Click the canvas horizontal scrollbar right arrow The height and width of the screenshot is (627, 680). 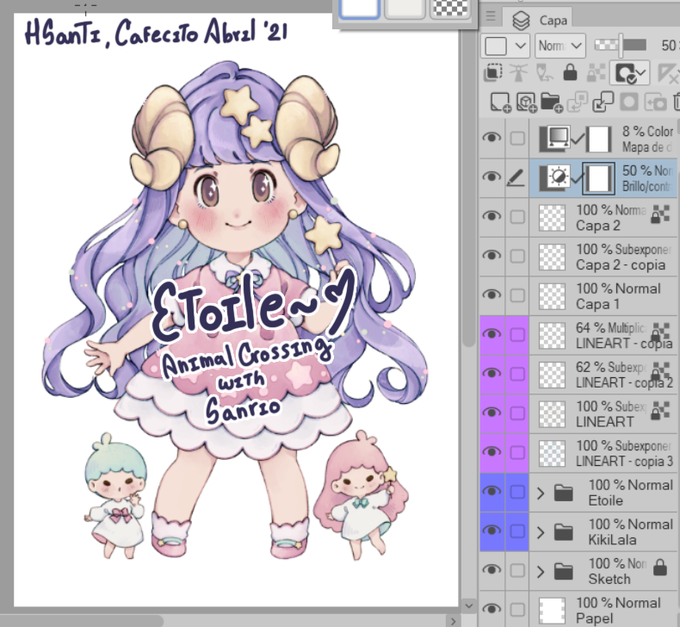453,621
